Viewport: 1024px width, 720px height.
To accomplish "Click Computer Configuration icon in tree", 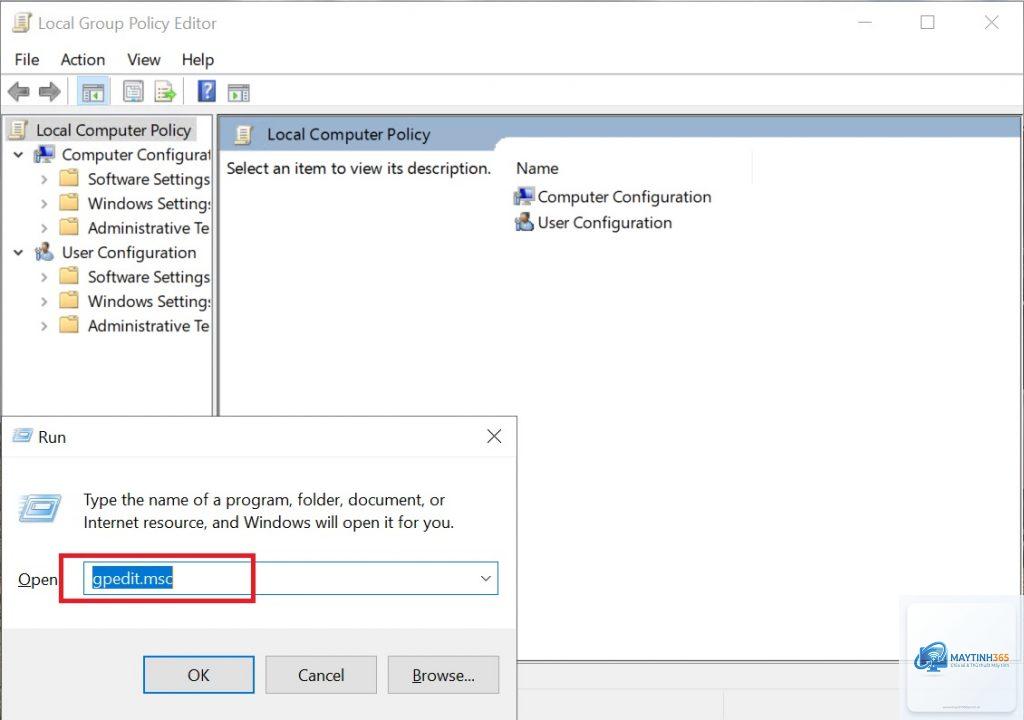I will (44, 155).
